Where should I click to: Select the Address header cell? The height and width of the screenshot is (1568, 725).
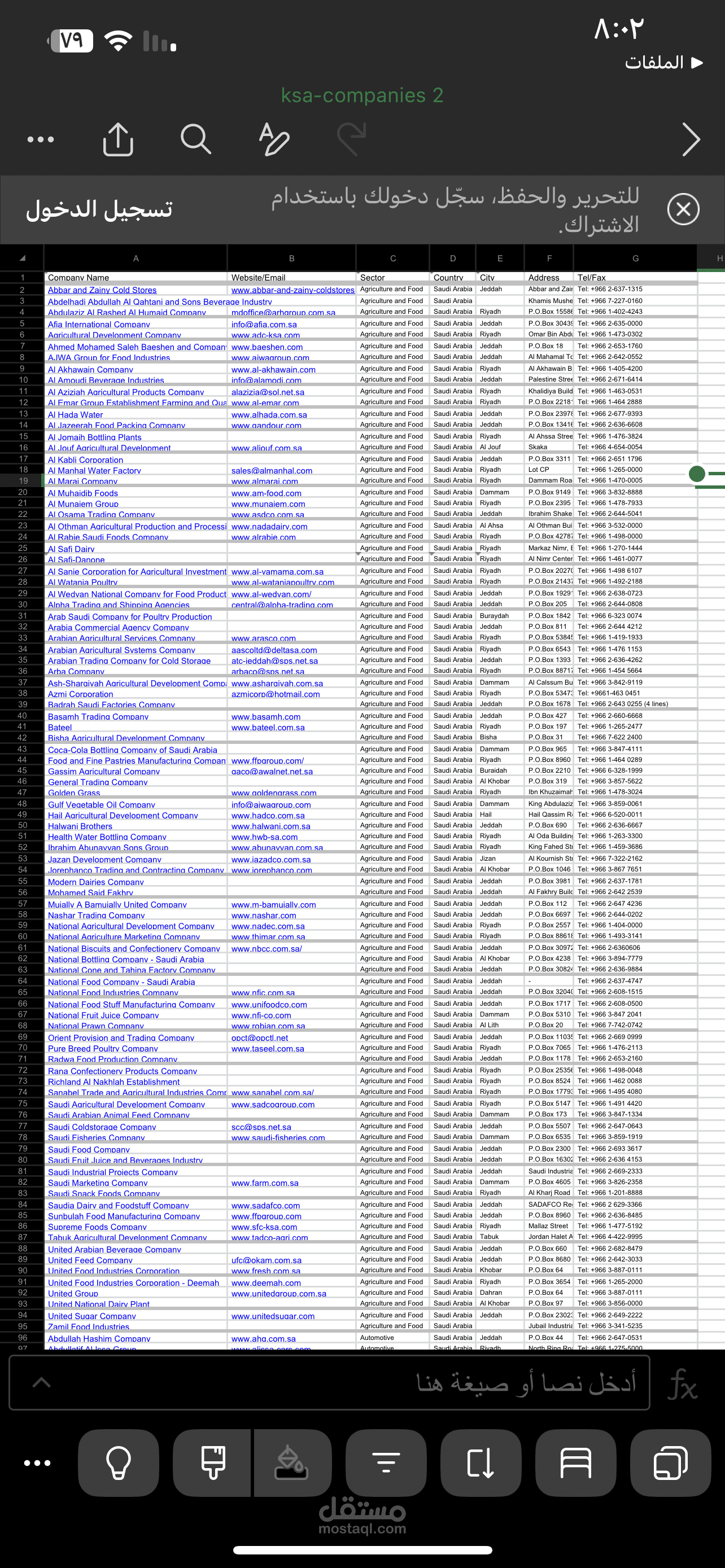(x=549, y=278)
